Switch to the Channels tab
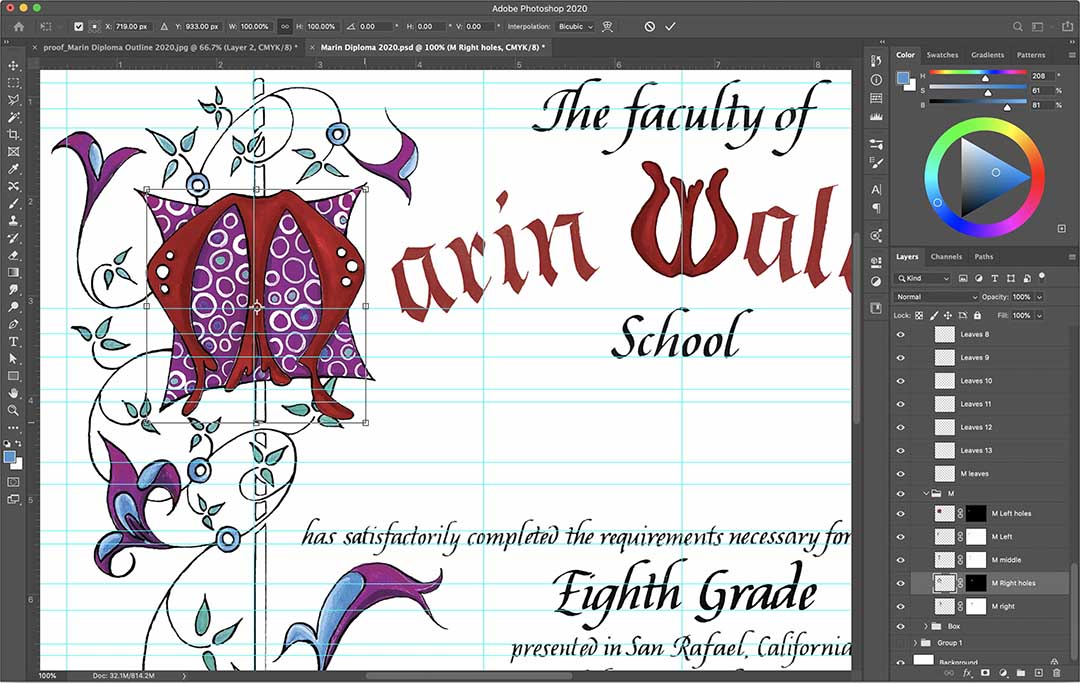Screen dimensions: 1080x683 pos(946,257)
